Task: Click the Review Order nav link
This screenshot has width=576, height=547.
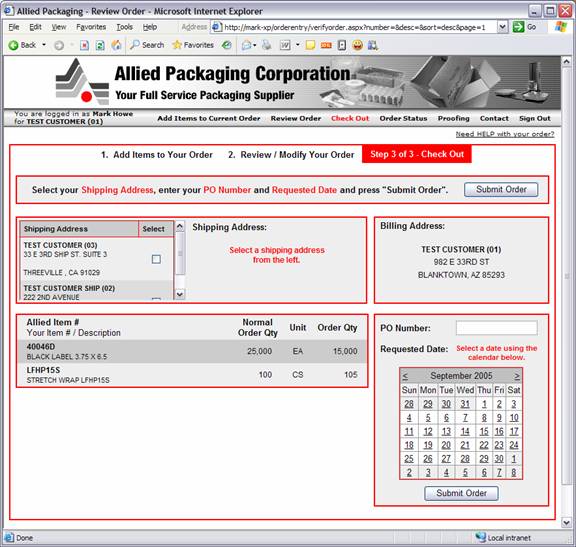Action: tap(296, 118)
